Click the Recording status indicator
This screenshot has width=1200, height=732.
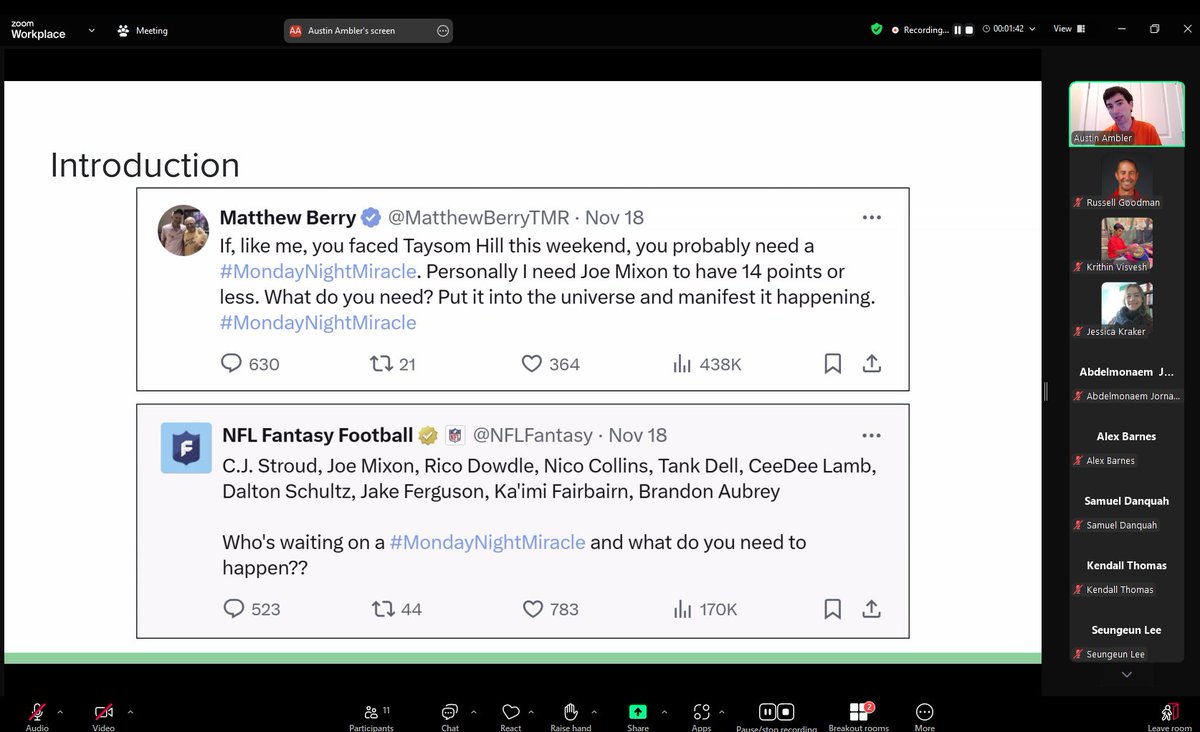(920, 30)
